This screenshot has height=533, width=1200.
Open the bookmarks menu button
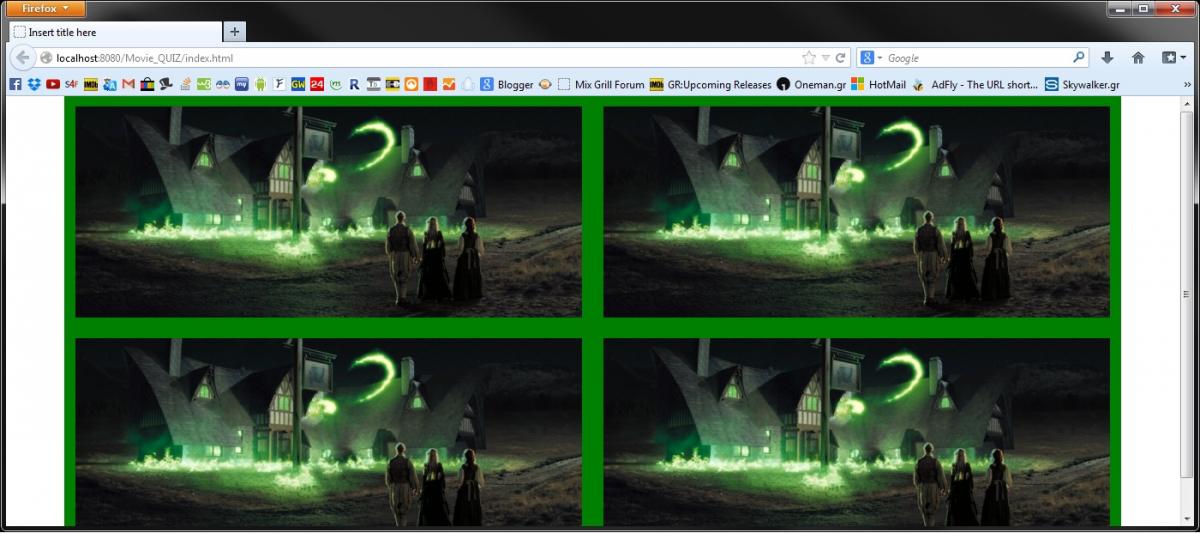click(1174, 58)
